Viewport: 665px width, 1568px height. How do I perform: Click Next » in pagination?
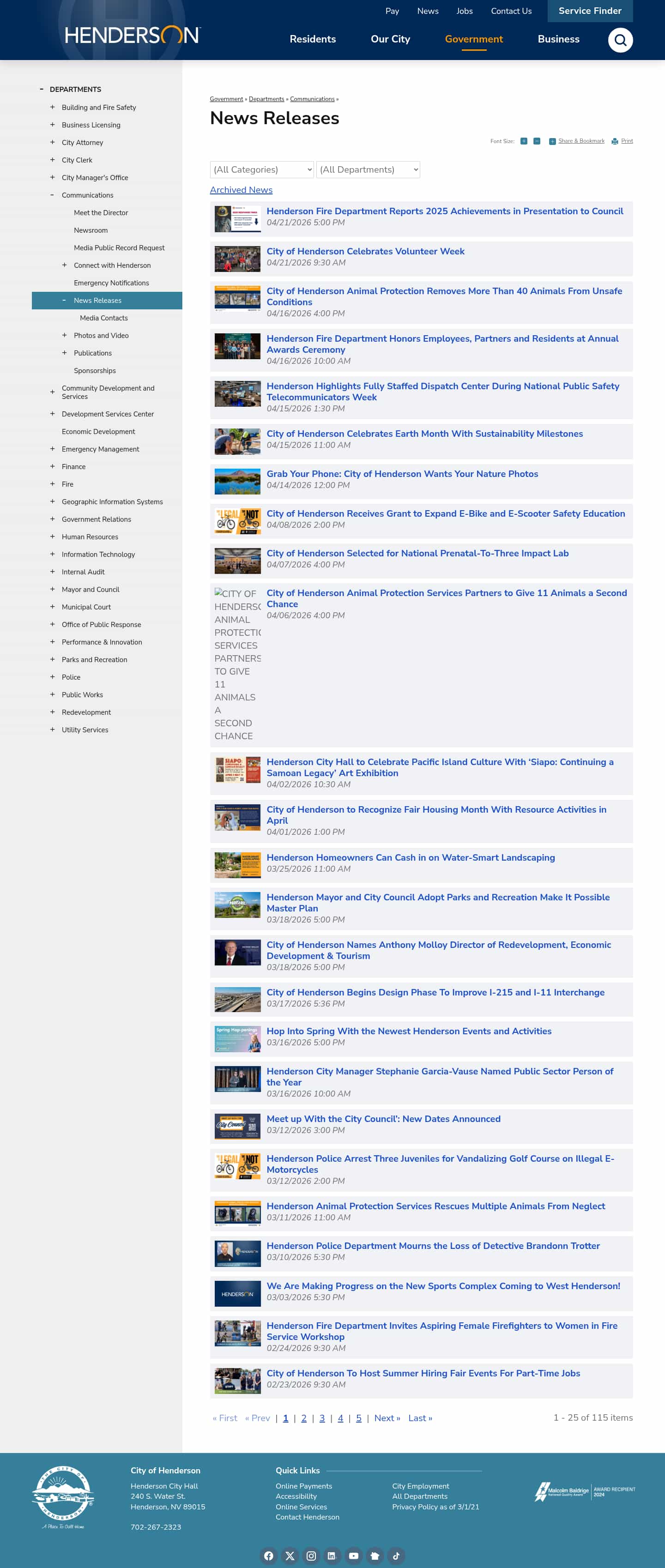point(387,1417)
